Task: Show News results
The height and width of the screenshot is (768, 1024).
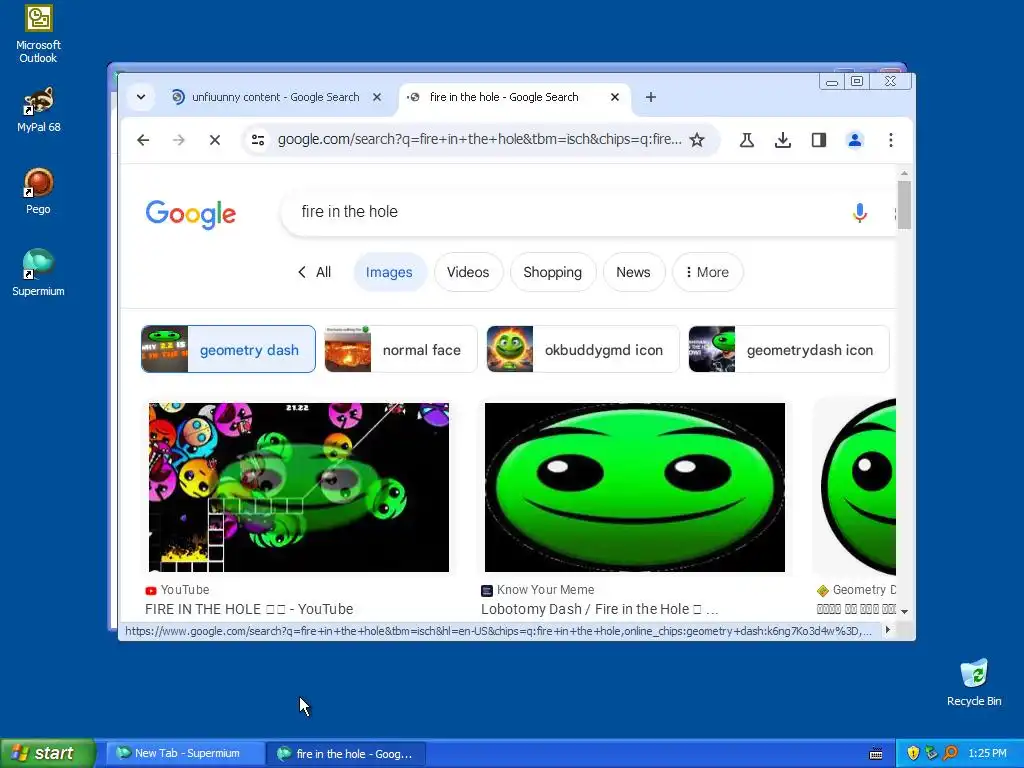Action: tap(633, 272)
